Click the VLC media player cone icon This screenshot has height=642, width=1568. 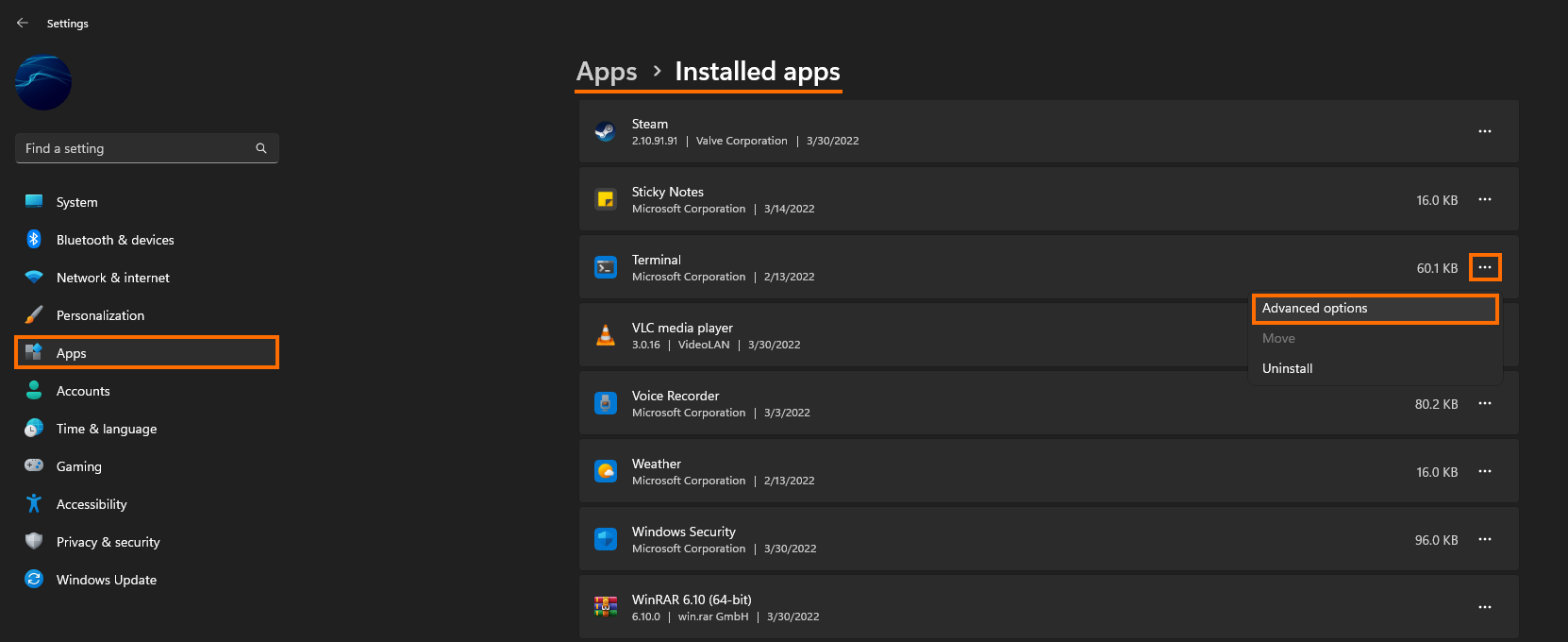pos(606,335)
